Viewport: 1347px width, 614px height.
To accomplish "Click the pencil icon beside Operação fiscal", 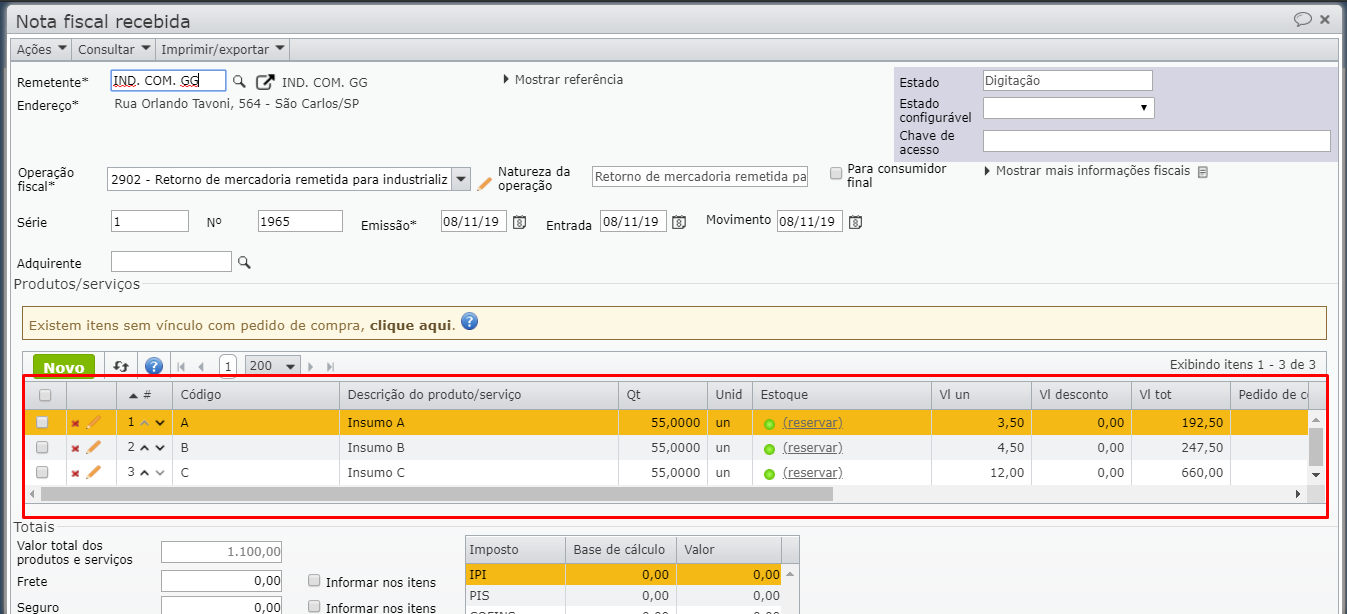I will click(x=484, y=183).
